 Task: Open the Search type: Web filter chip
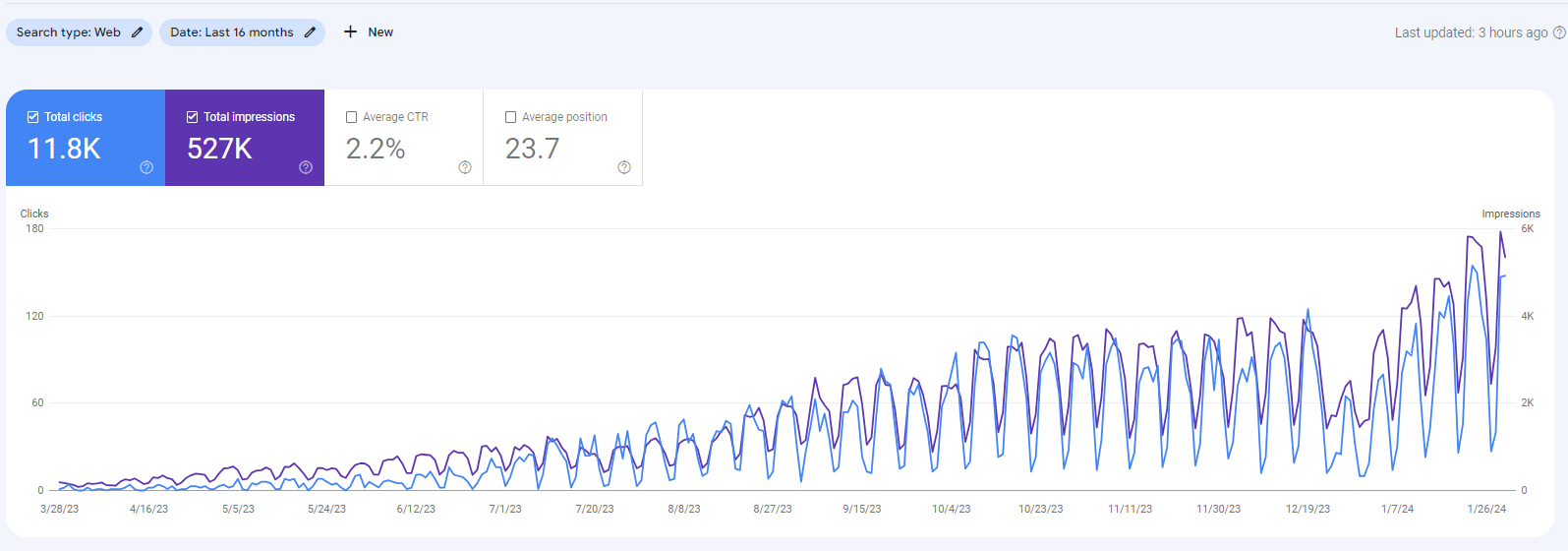coord(69,32)
